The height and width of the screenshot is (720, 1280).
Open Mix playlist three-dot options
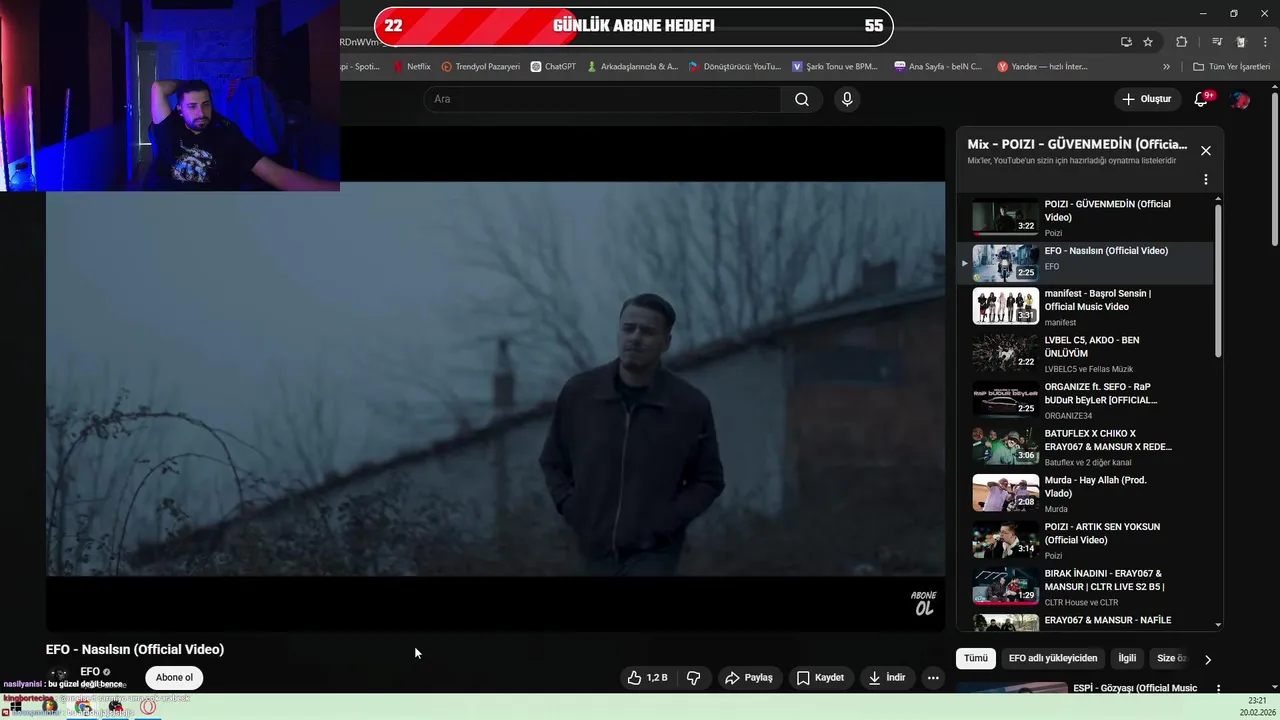pyautogui.click(x=1206, y=180)
